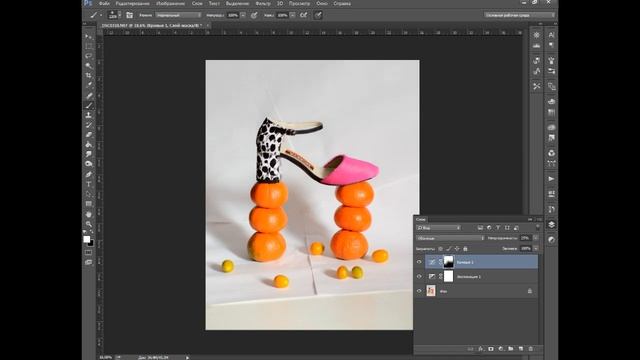
Task: Open the workspace switcher dropdown
Action: pyautogui.click(x=520, y=15)
